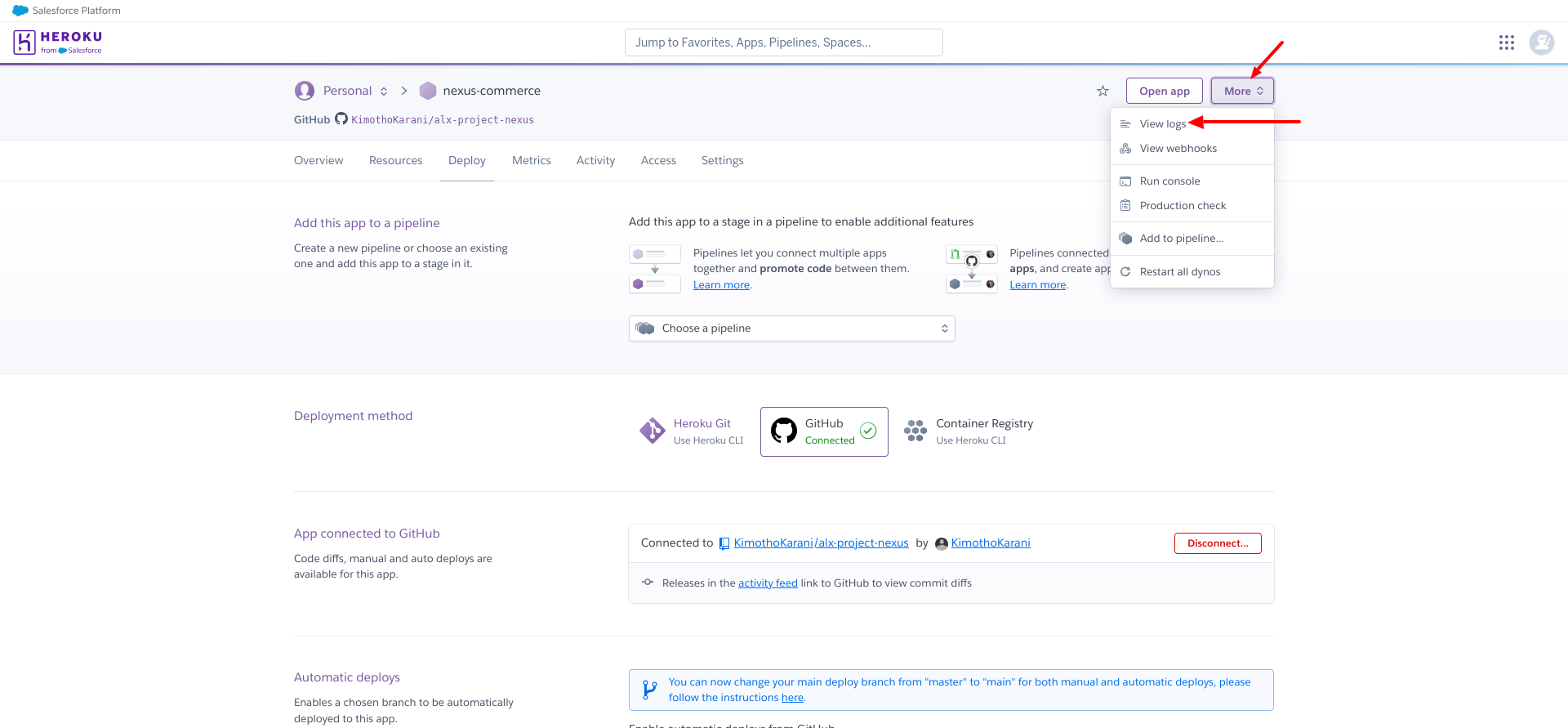The width and height of the screenshot is (1568, 728).
Task: Click the branch icon in the info banner
Action: (649, 690)
